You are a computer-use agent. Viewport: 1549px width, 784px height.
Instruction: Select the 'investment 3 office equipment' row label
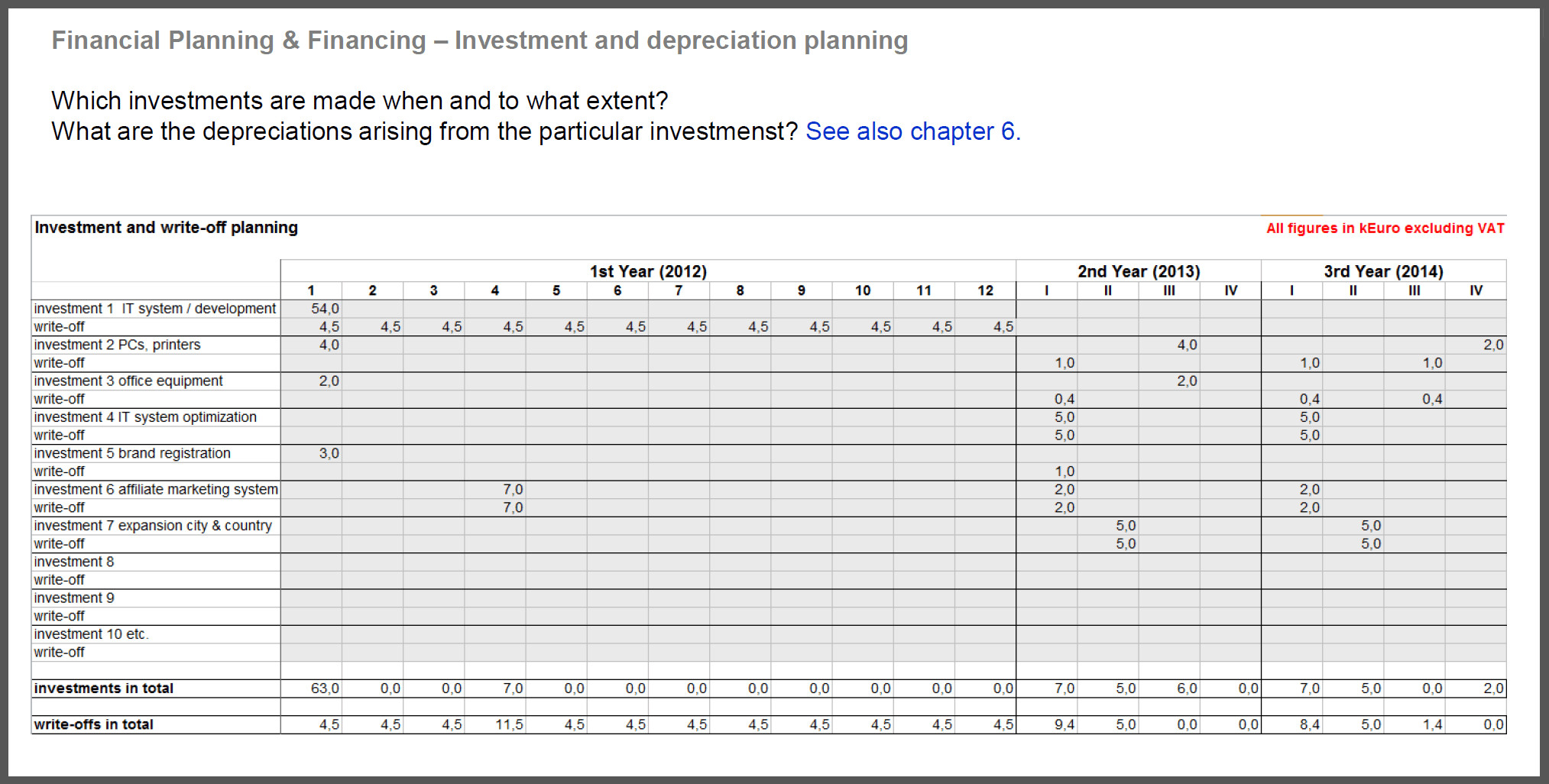[128, 381]
